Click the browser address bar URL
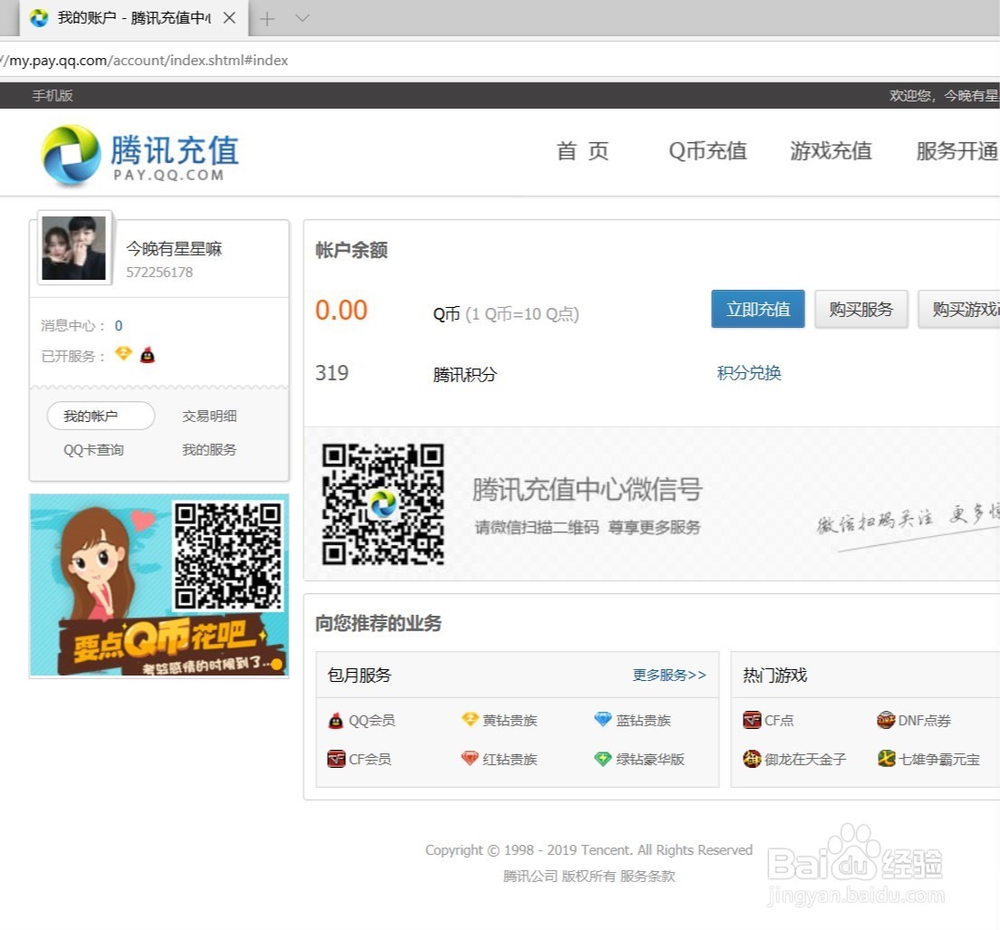 coord(145,61)
